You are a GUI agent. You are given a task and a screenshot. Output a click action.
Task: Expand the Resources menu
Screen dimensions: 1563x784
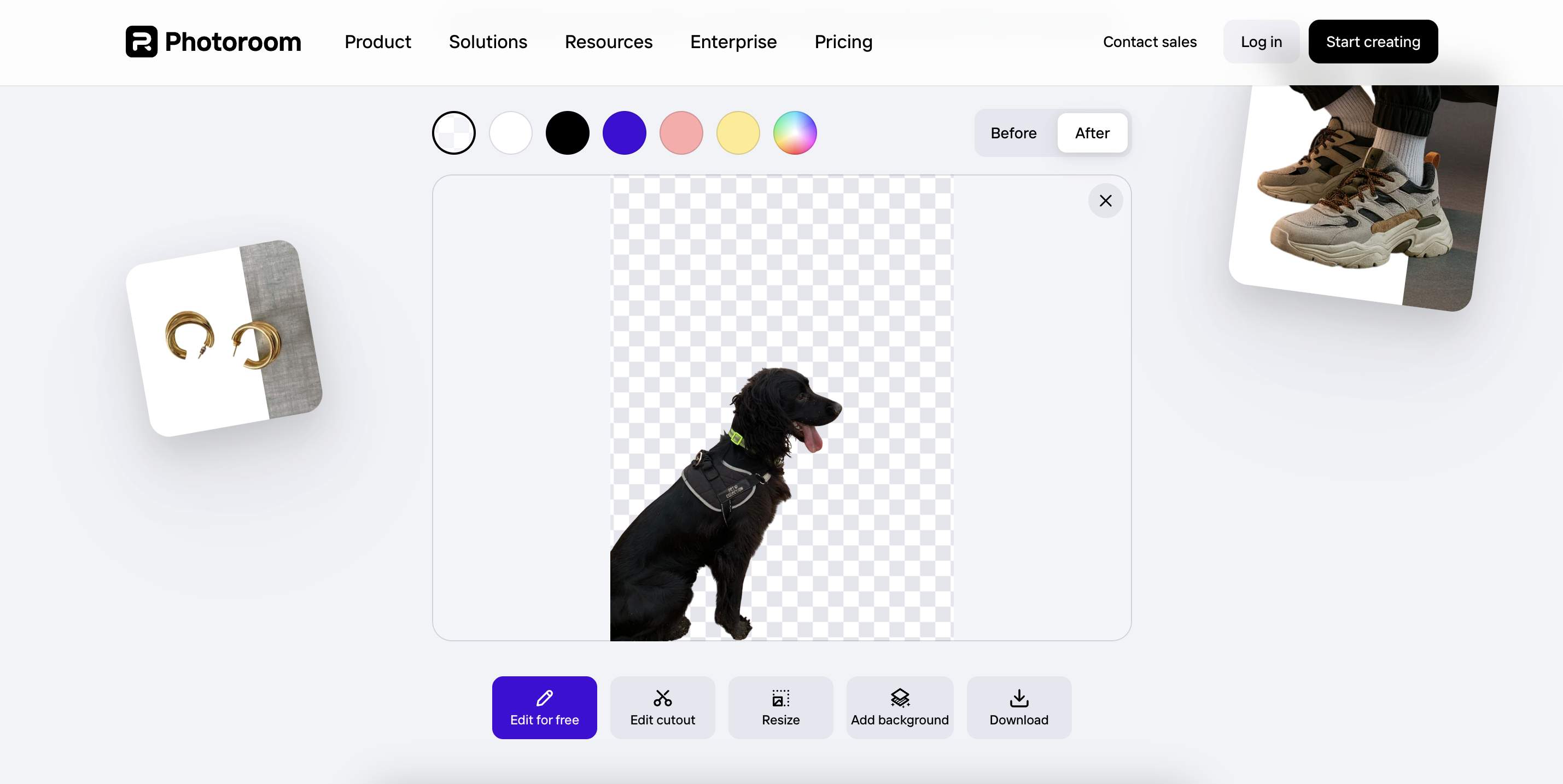coord(608,42)
